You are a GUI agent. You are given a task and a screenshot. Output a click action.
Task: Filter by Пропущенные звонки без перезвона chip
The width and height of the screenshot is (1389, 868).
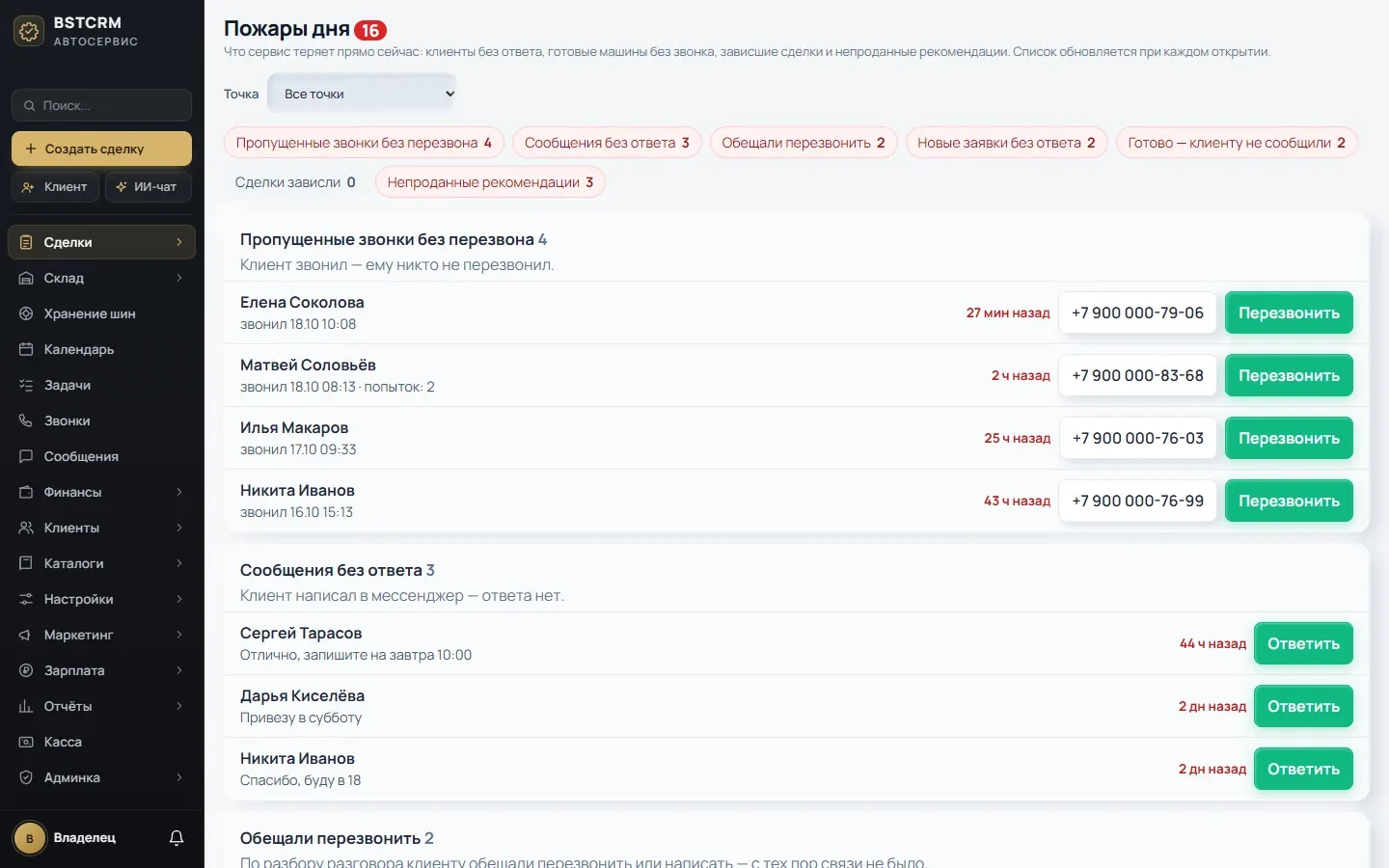(364, 143)
